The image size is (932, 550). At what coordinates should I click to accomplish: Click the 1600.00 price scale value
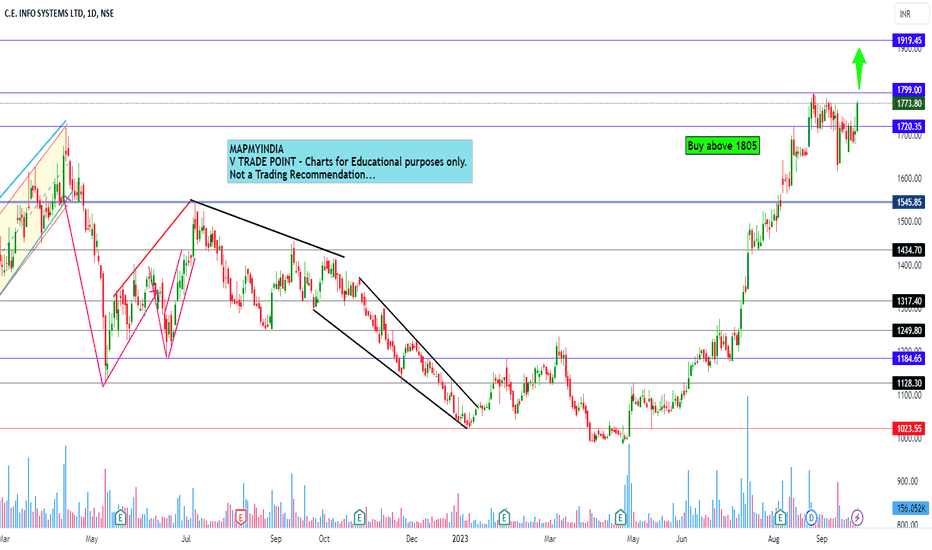pos(909,178)
